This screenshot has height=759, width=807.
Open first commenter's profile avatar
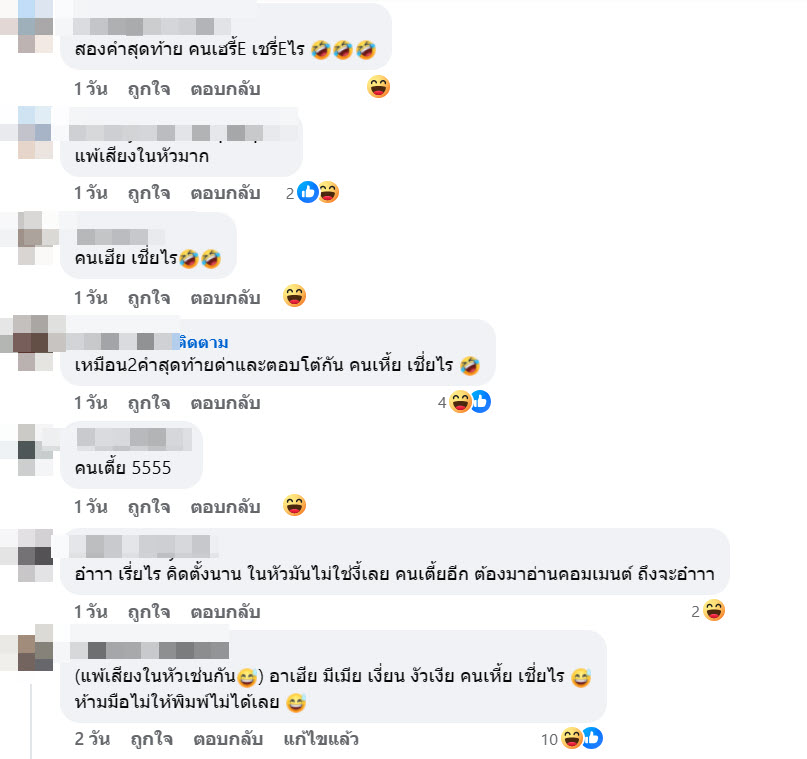click(x=36, y=26)
